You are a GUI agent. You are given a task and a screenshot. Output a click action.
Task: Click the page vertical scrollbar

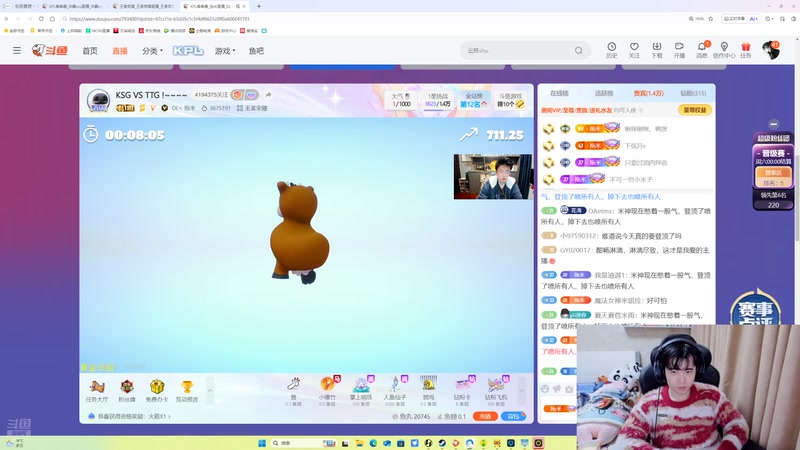[x=797, y=199]
